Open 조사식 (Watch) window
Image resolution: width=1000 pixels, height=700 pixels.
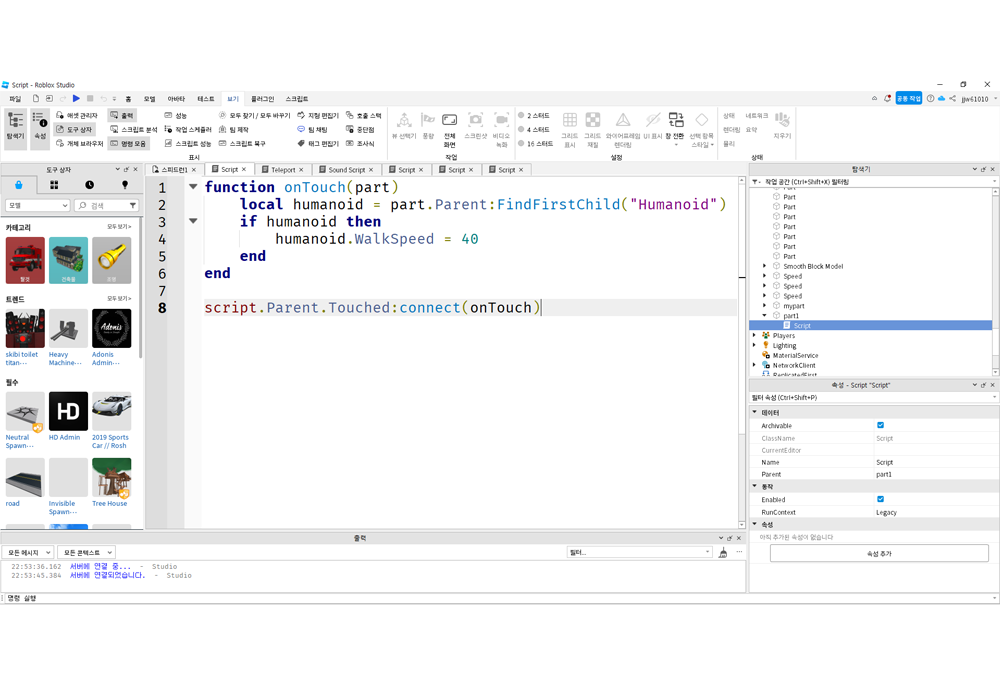(360, 143)
